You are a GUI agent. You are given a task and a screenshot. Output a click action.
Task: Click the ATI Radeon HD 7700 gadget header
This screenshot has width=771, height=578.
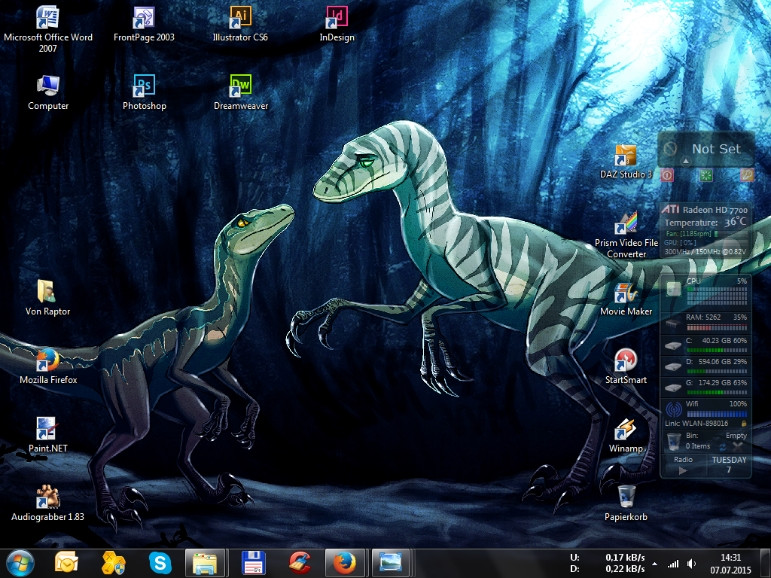coord(705,210)
